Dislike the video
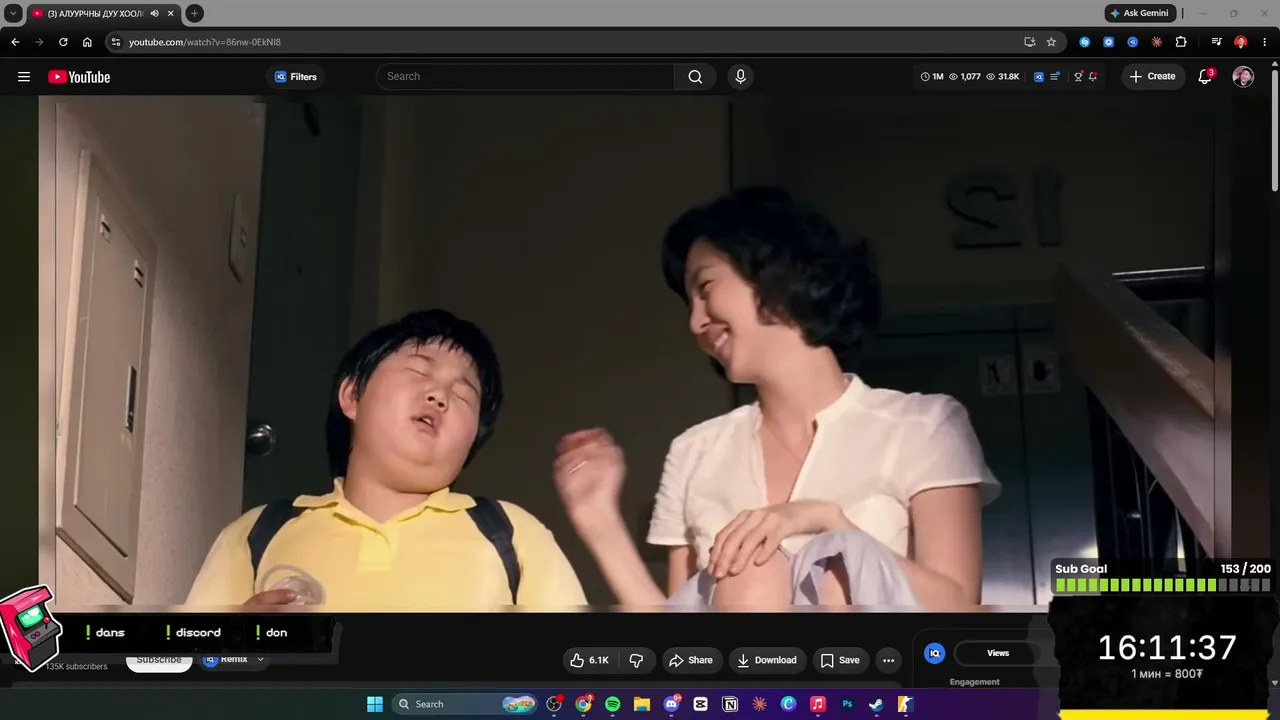This screenshot has height=720, width=1280. click(x=636, y=660)
